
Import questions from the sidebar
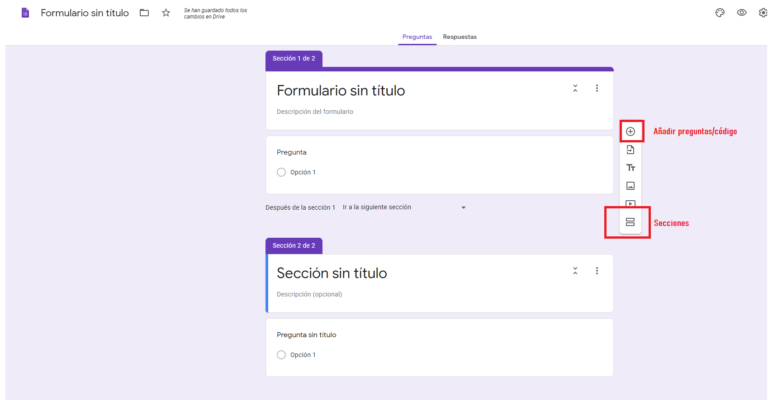[630, 150]
